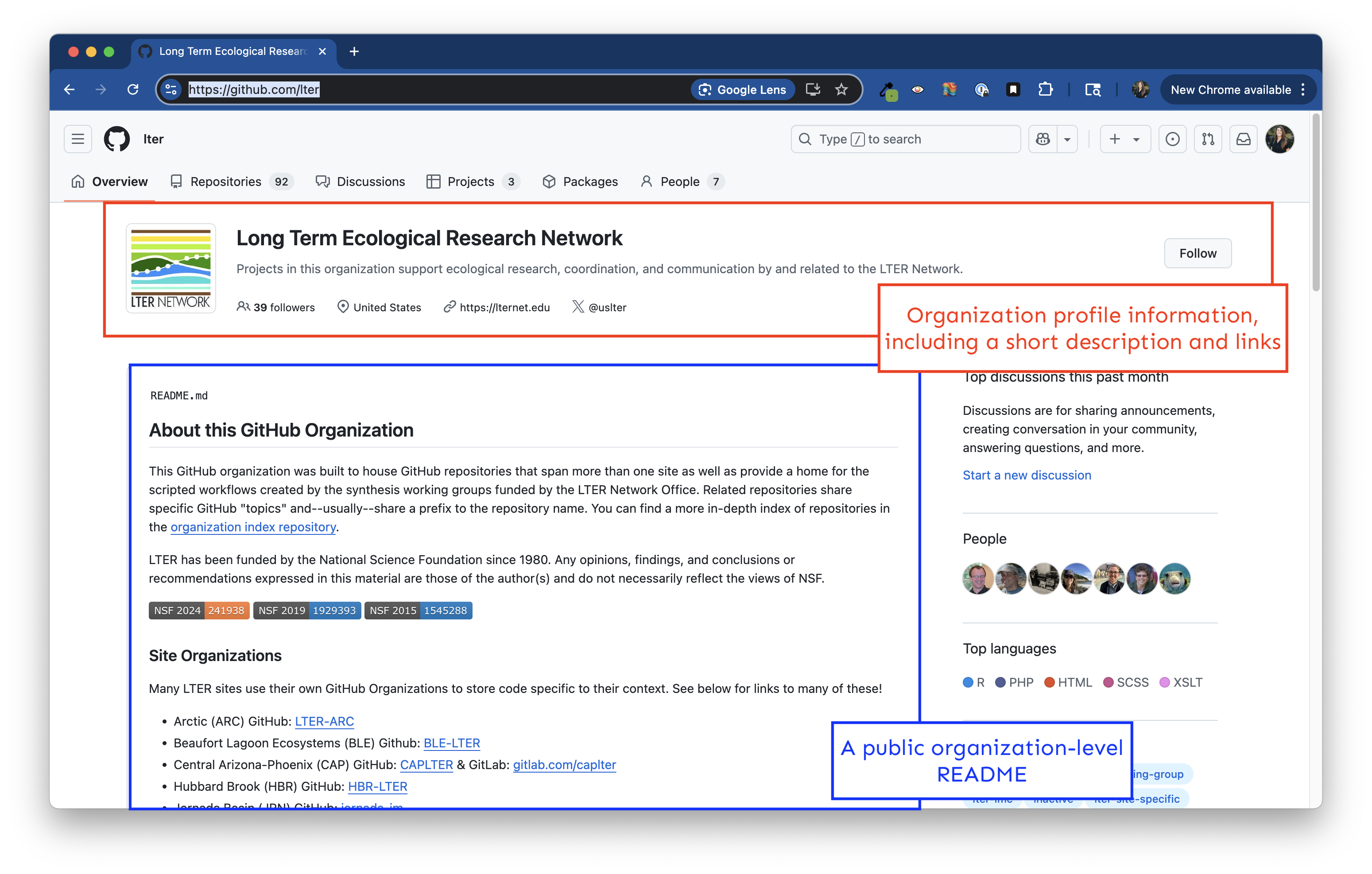Open the People tab
Image resolution: width=1372 pixels, height=874 pixels.
[681, 182]
